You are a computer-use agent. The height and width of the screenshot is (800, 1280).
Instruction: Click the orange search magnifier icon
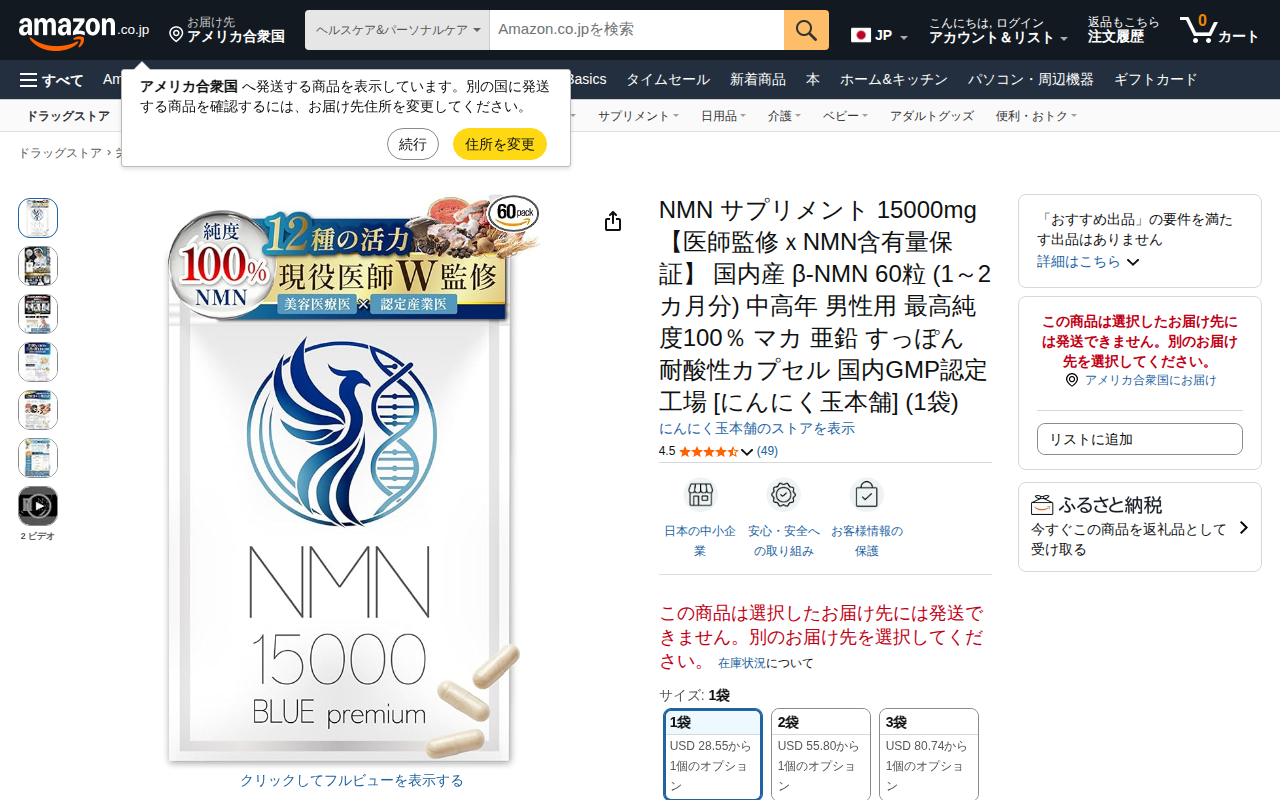click(806, 30)
